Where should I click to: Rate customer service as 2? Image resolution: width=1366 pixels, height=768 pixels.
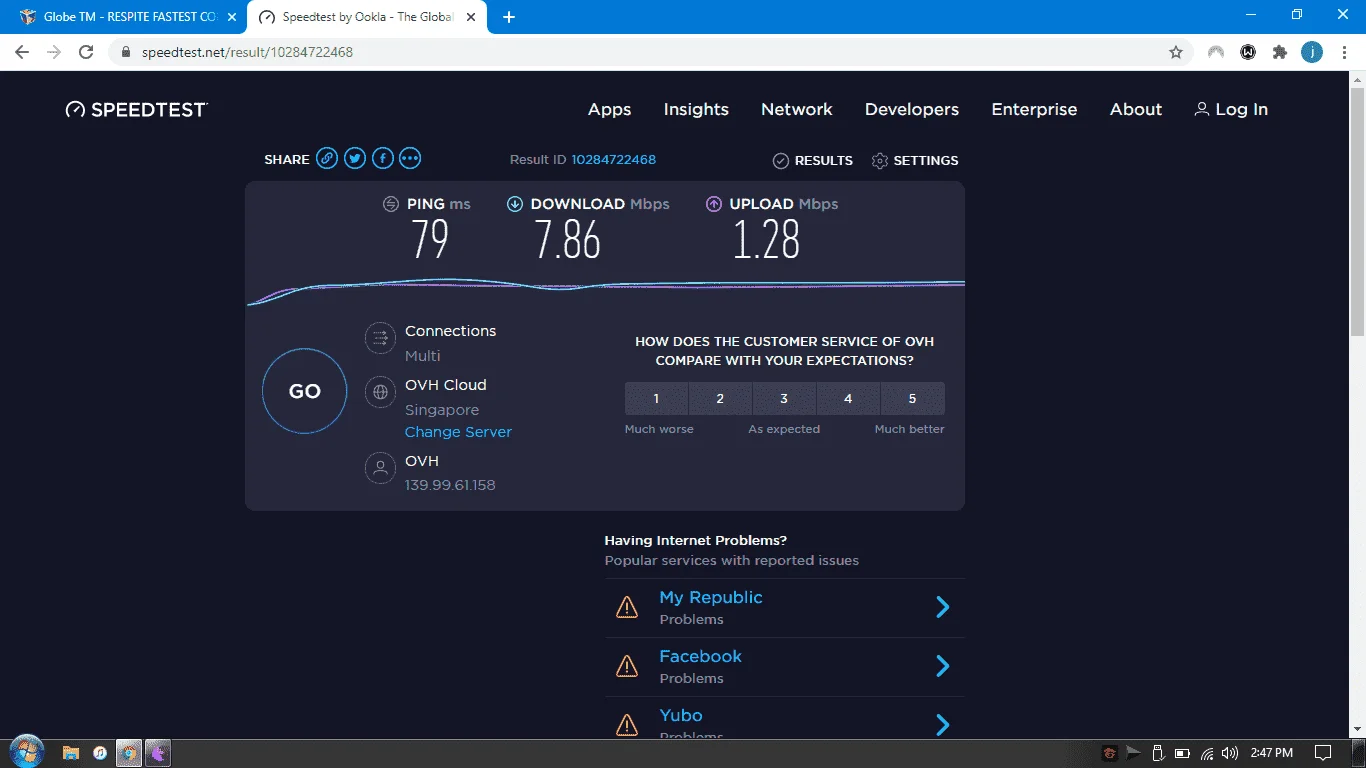(720, 398)
